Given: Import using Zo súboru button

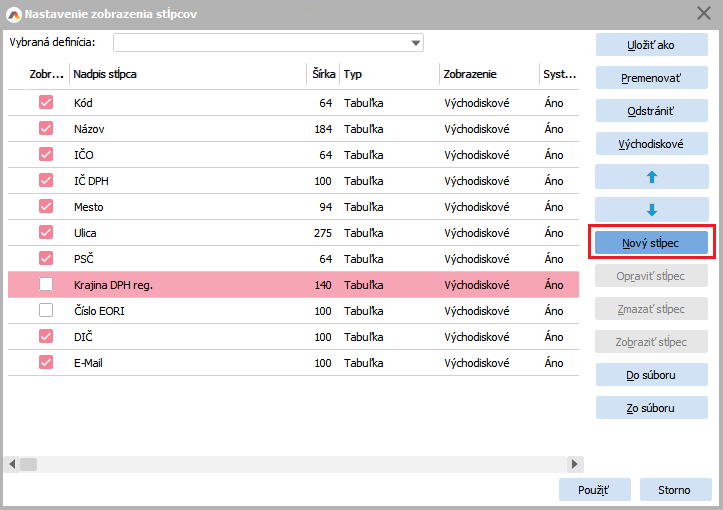Looking at the screenshot, I should [651, 408].
